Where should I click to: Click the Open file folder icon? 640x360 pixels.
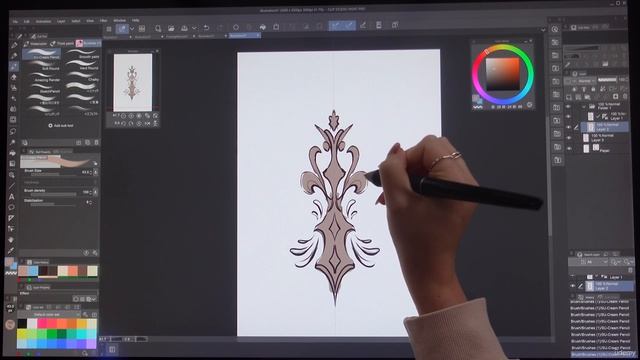tap(171, 28)
